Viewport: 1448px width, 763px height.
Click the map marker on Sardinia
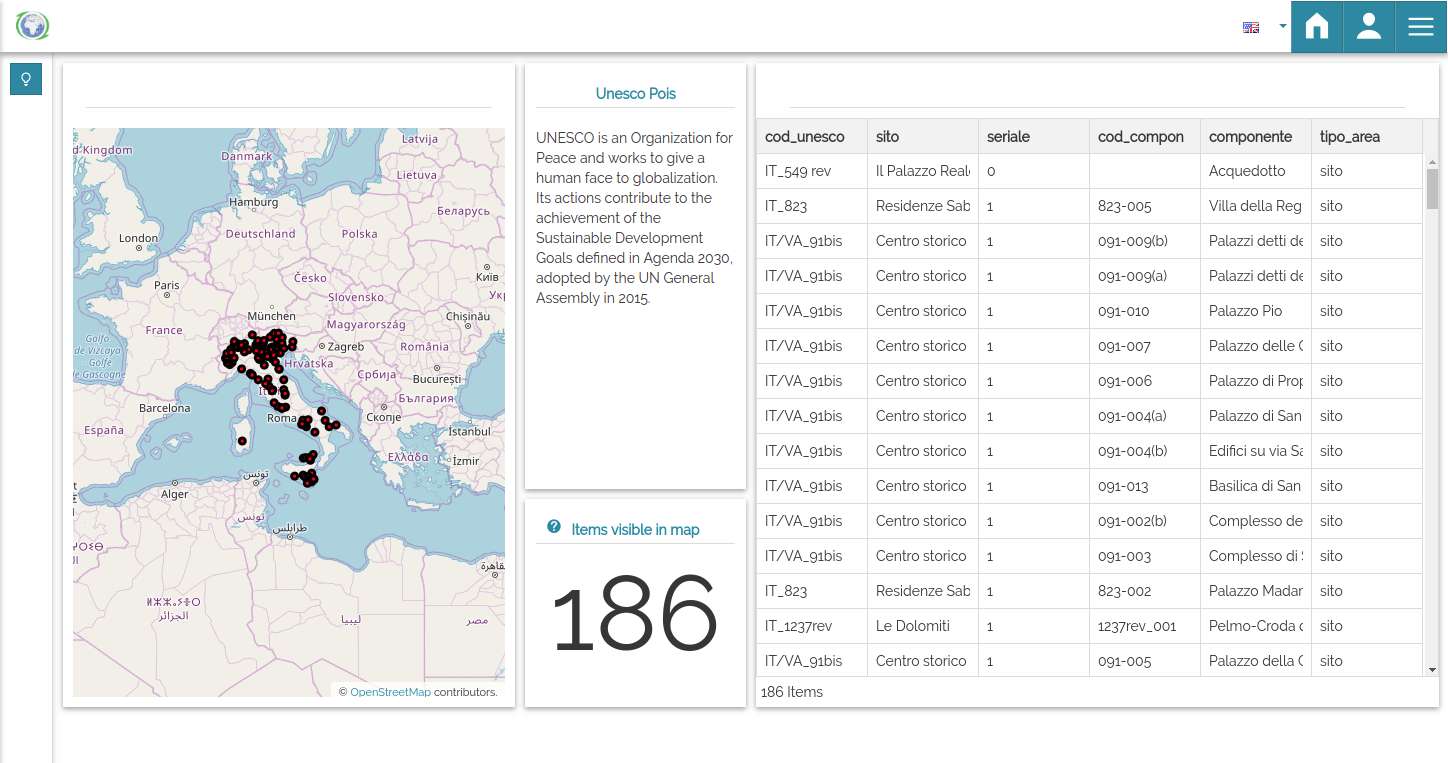(x=242, y=441)
